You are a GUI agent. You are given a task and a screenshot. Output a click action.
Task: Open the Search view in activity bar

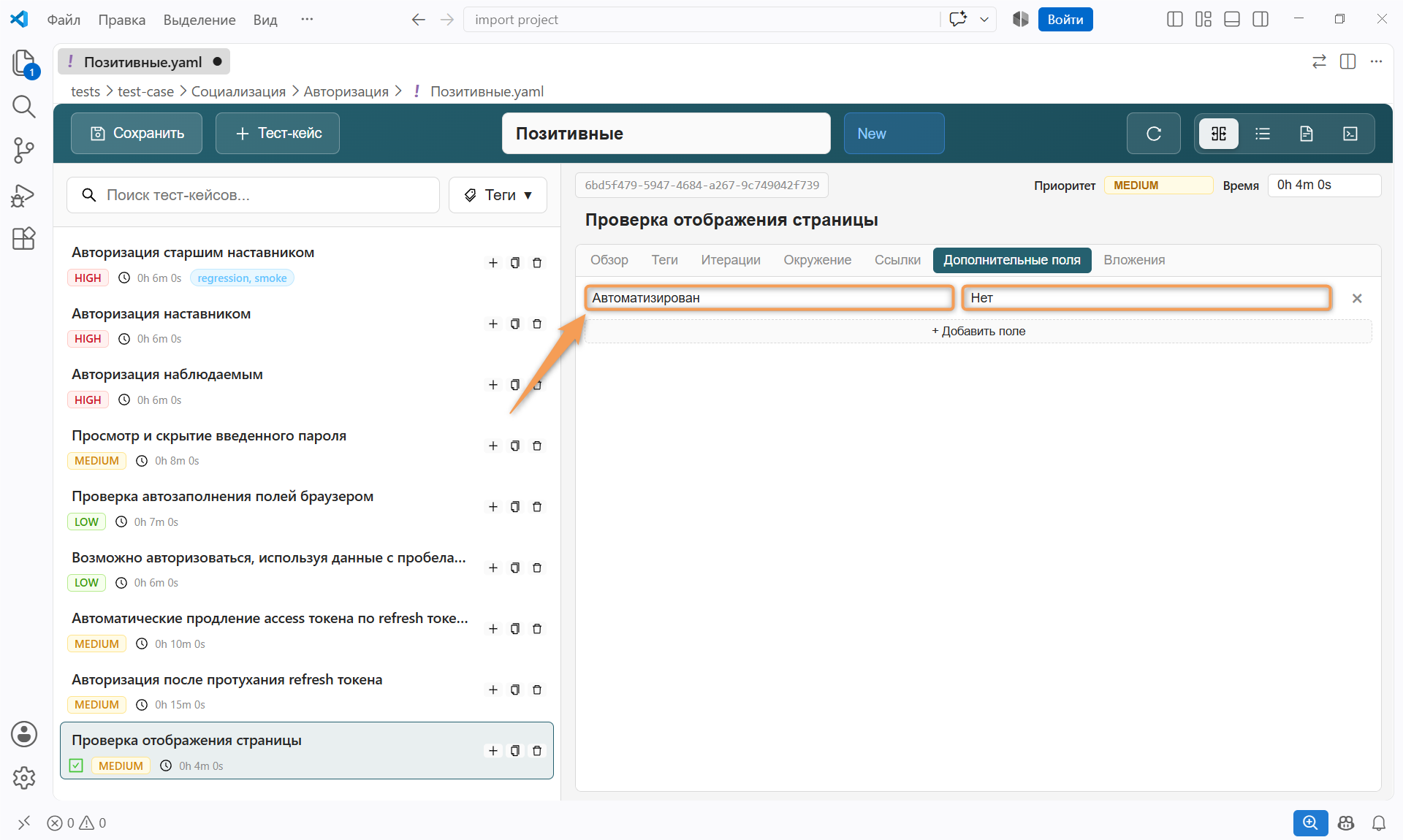click(x=24, y=107)
